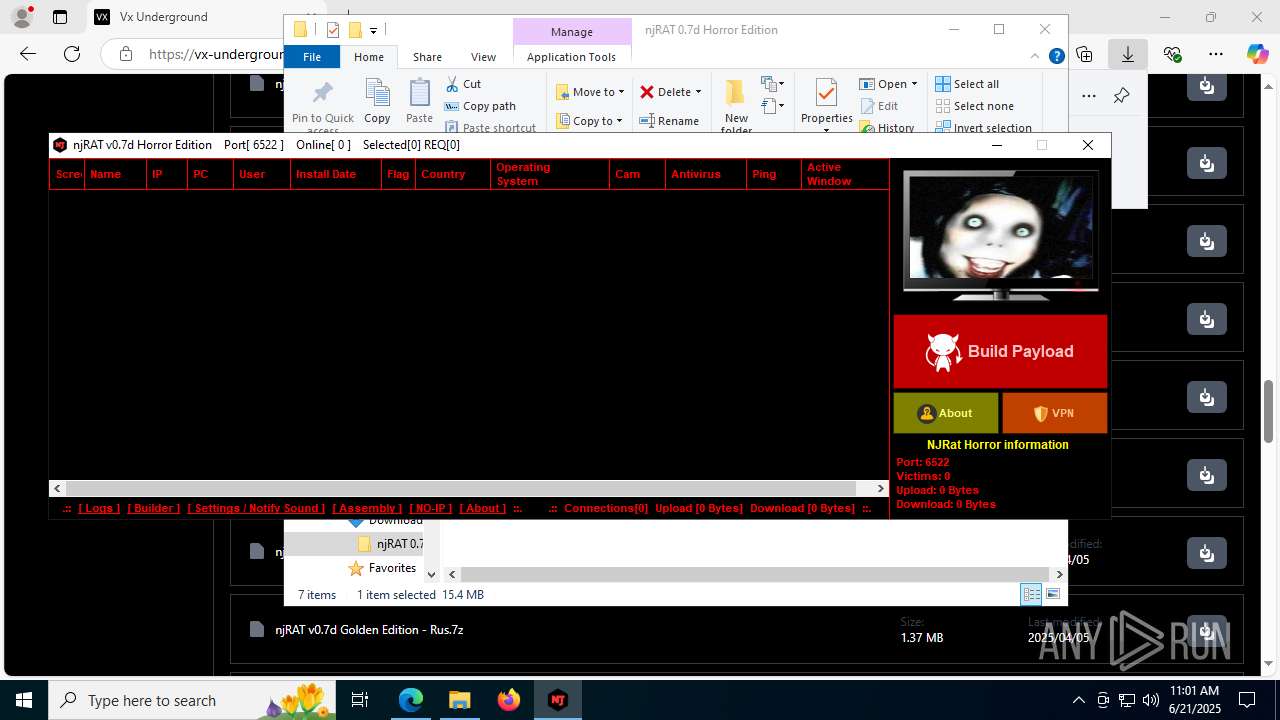1280x720 pixels.
Task: Open the [ Assembly ] link
Action: pyautogui.click(x=367, y=508)
